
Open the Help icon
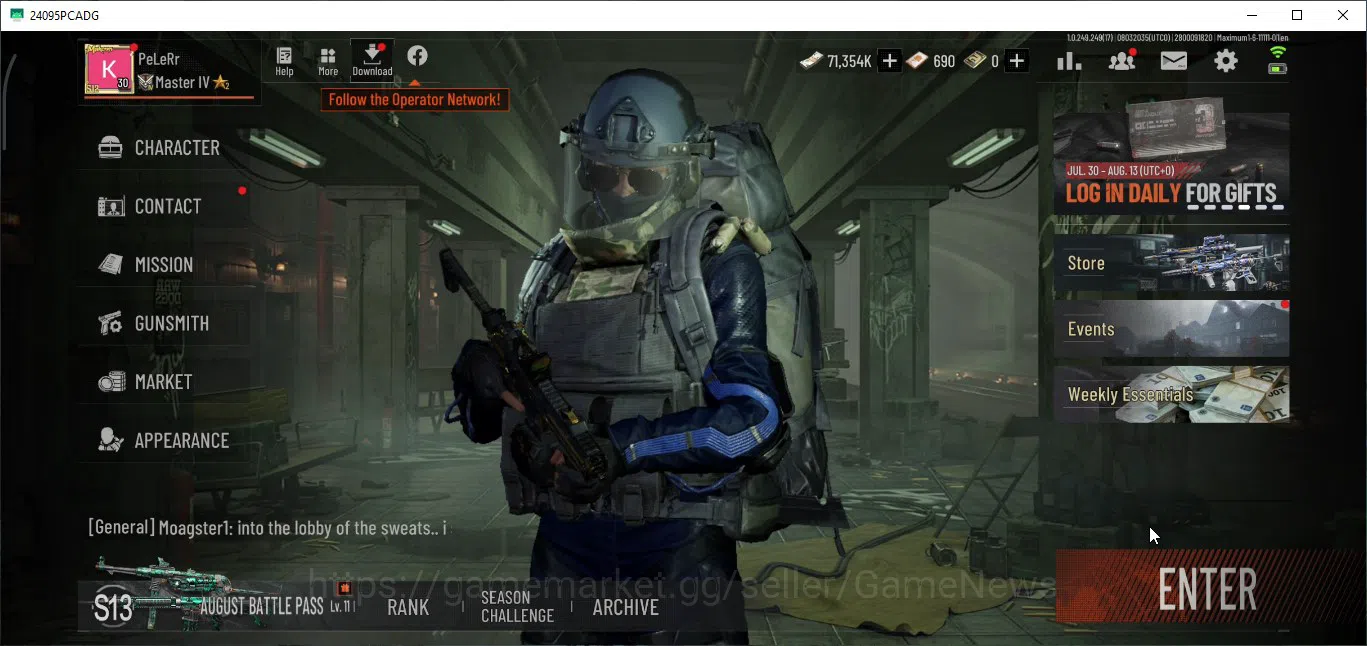[284, 61]
